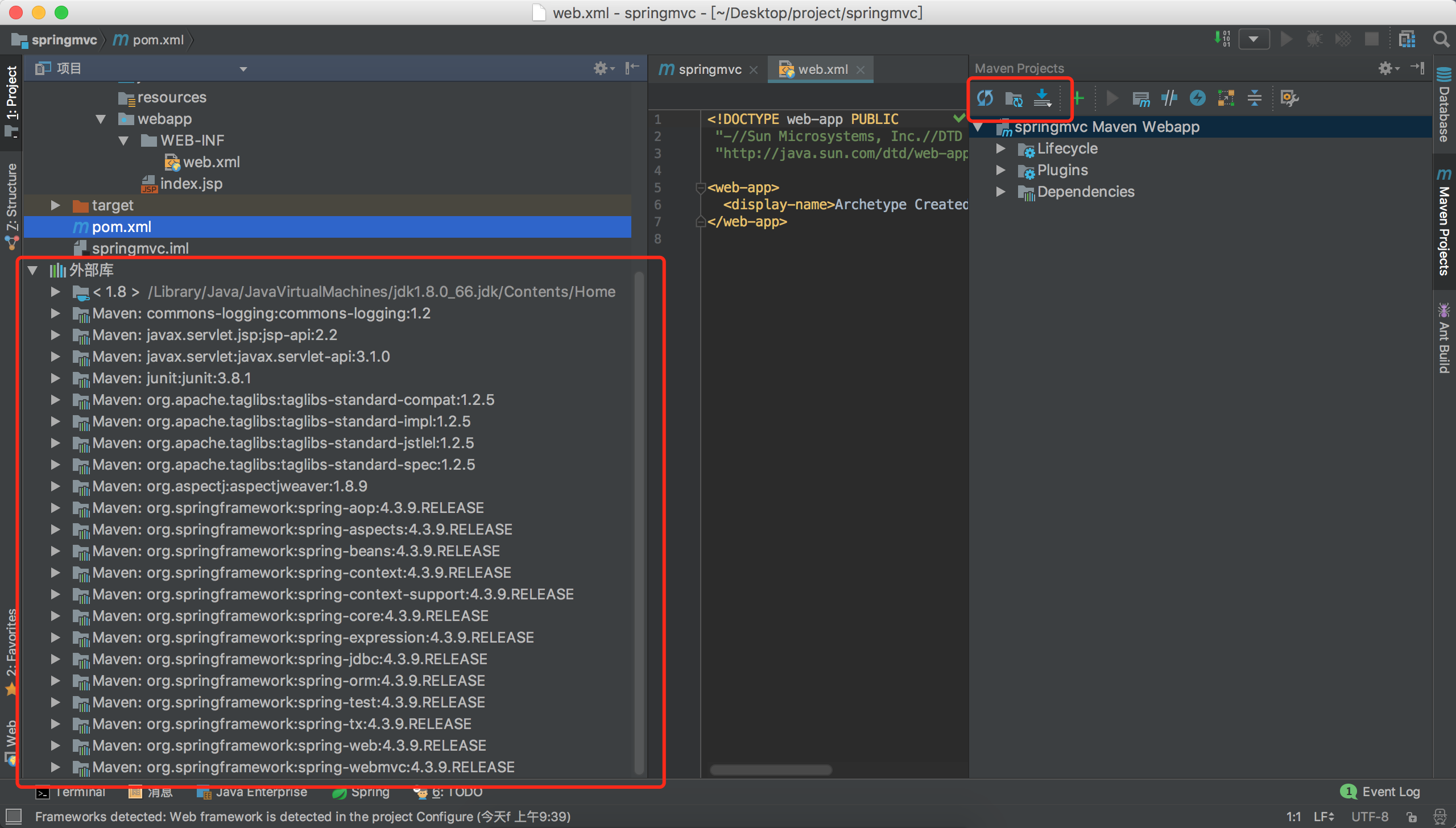Click Execute Maven Goal icon
The image size is (1456, 828).
[1141, 98]
